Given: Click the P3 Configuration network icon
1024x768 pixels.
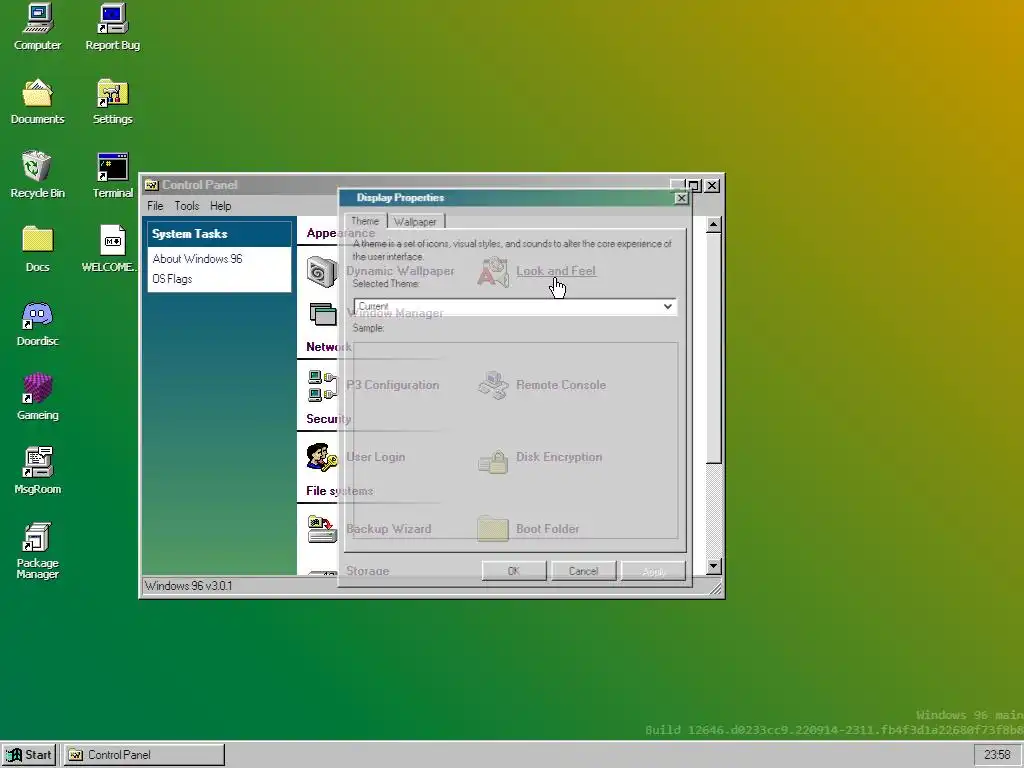Looking at the screenshot, I should pyautogui.click(x=322, y=385).
